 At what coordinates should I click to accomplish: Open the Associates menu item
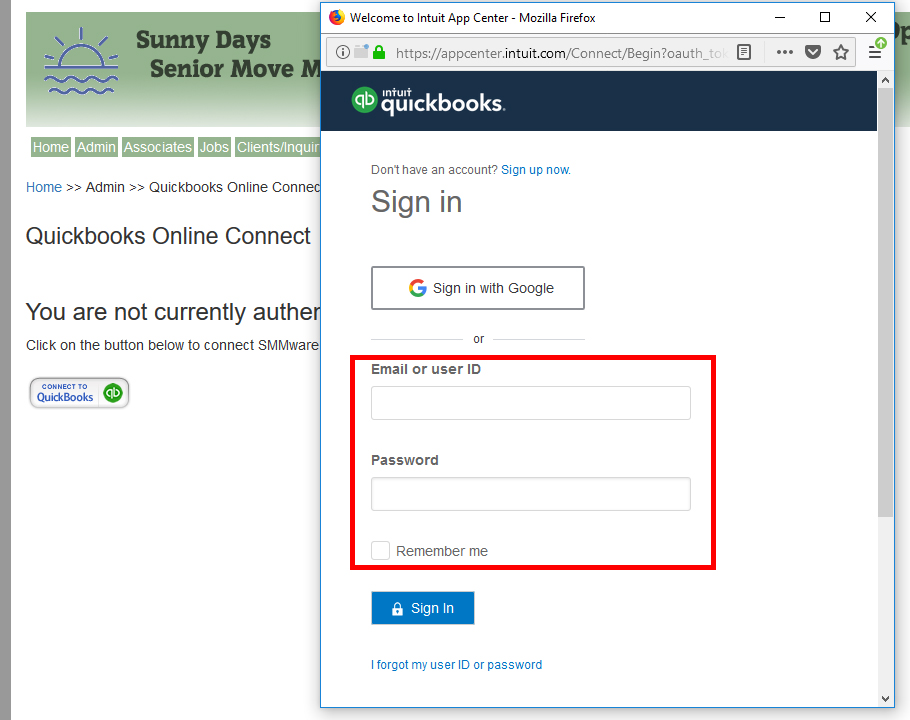click(x=157, y=147)
